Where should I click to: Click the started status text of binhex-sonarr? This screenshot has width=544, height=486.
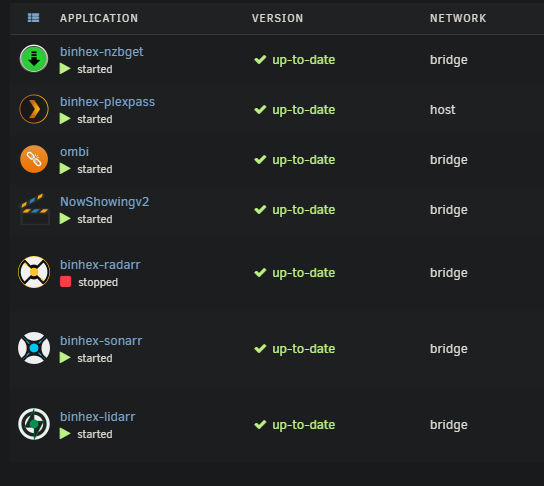(95, 358)
